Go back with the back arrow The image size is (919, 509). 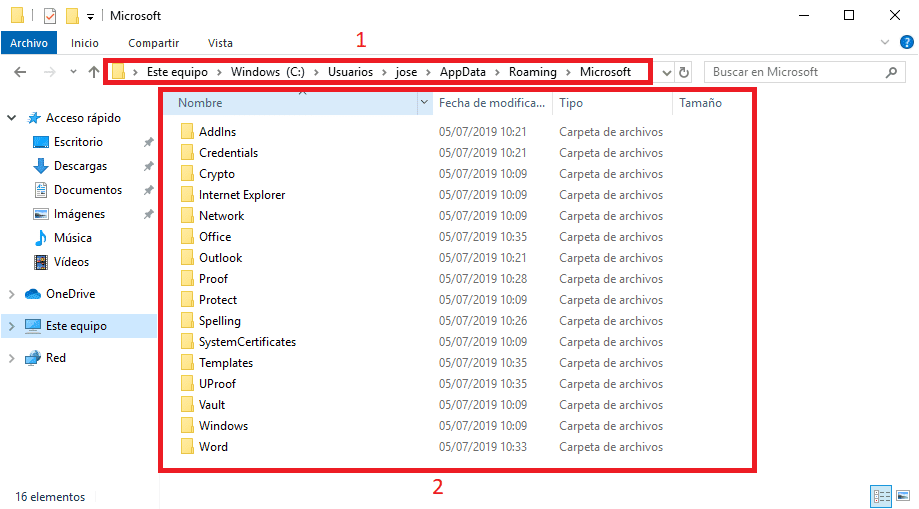tap(20, 72)
